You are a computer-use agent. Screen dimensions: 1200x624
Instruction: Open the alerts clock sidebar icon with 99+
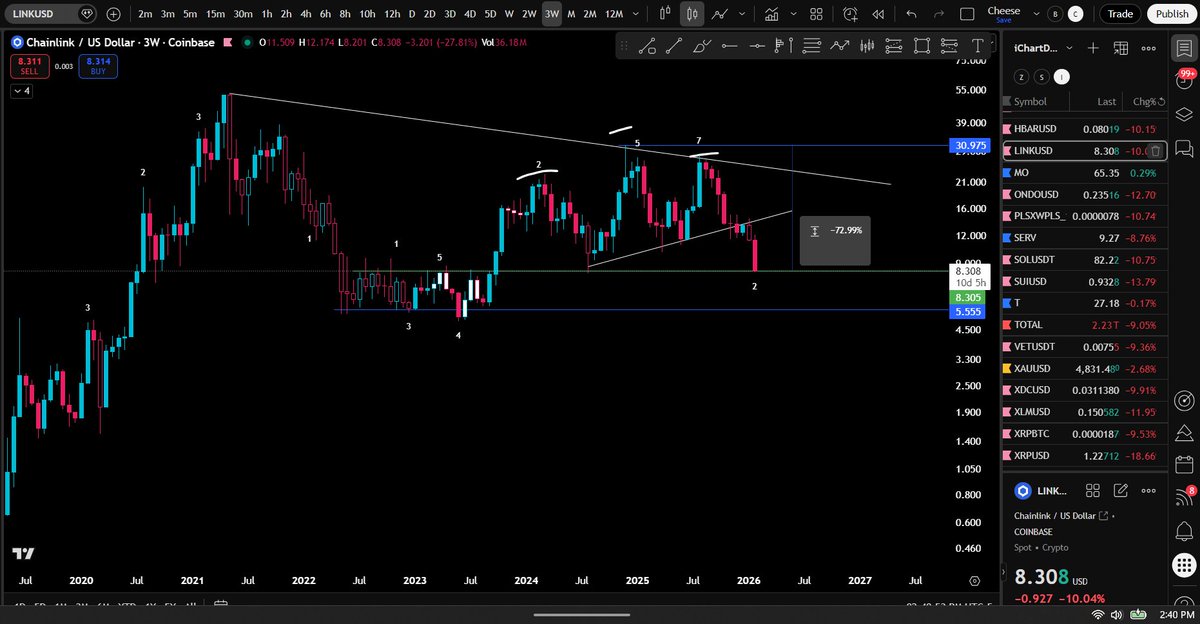pos(1184,83)
